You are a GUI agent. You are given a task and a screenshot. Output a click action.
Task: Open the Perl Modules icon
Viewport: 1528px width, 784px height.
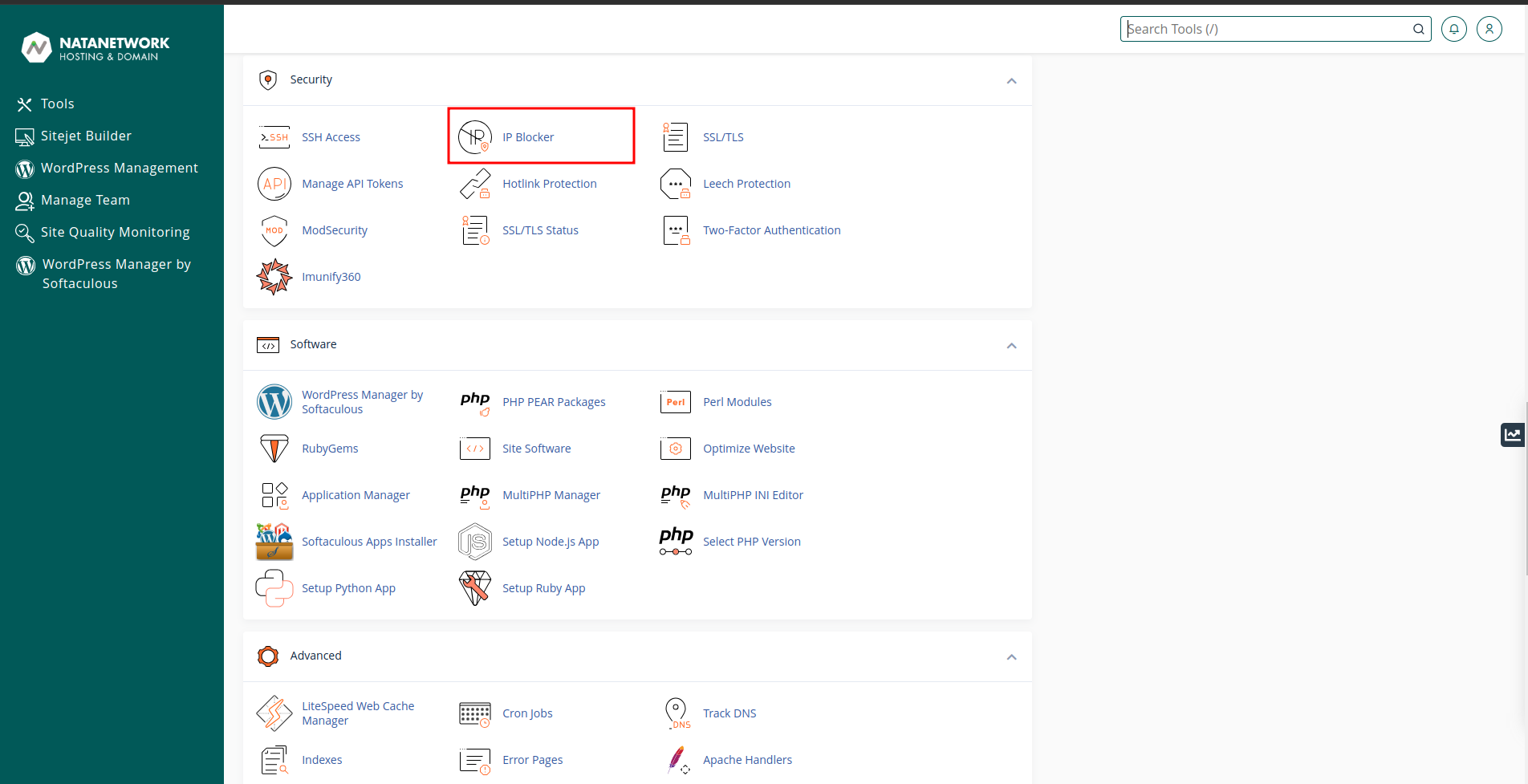pyautogui.click(x=676, y=402)
